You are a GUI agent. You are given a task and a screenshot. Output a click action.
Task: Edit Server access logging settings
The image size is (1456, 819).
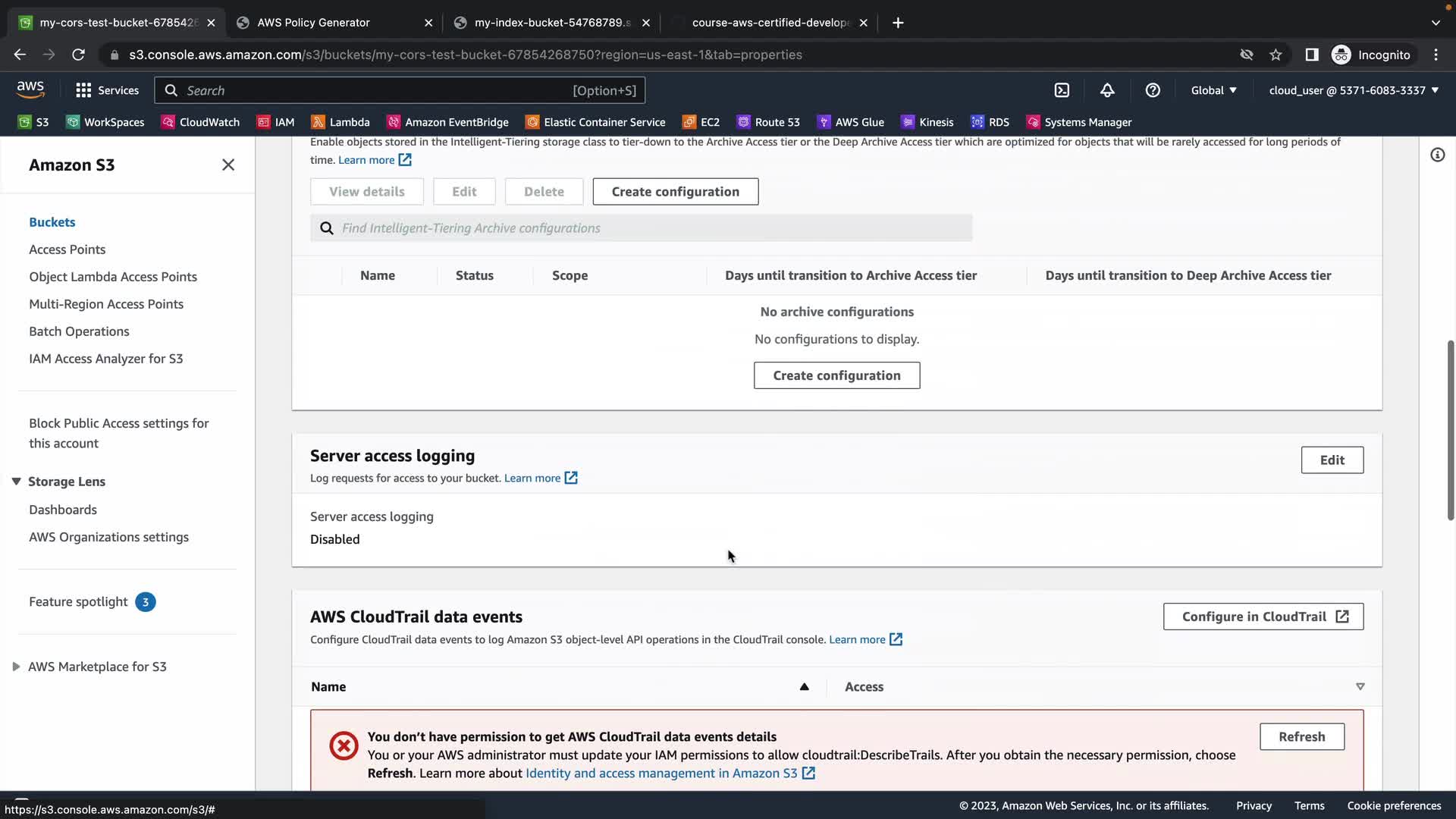point(1332,460)
